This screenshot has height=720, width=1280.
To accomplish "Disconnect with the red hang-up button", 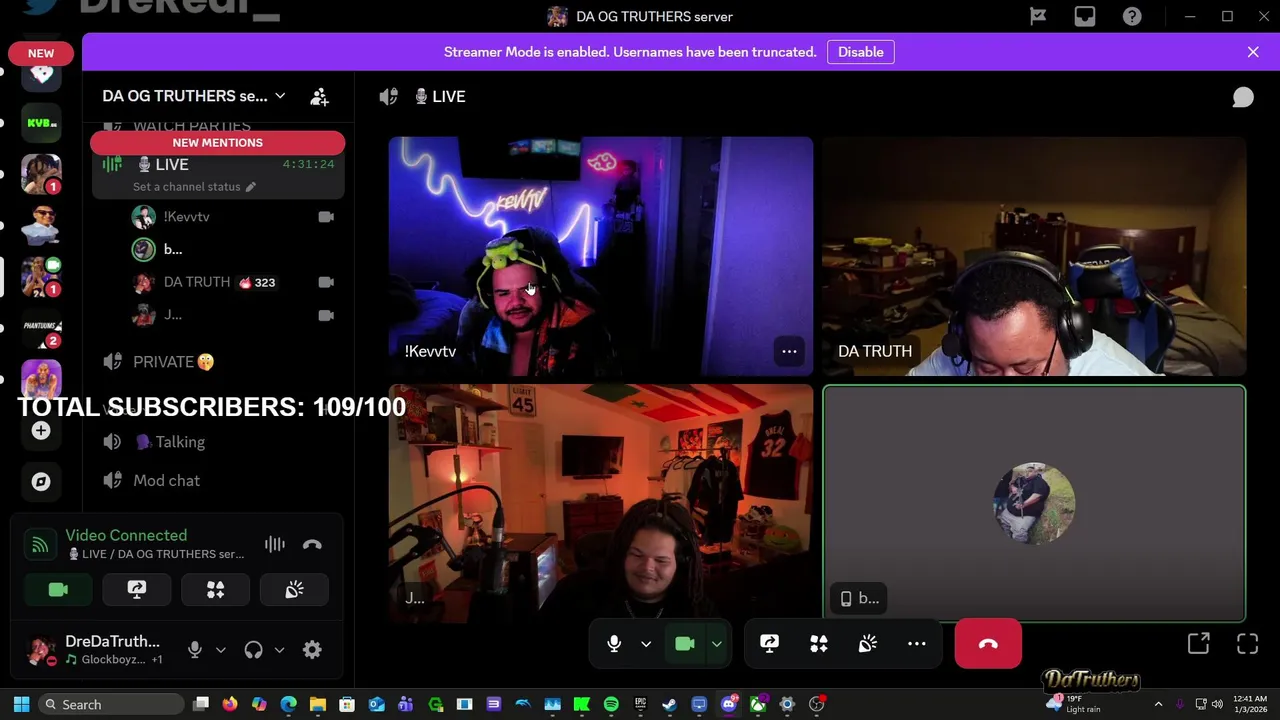I will (988, 644).
